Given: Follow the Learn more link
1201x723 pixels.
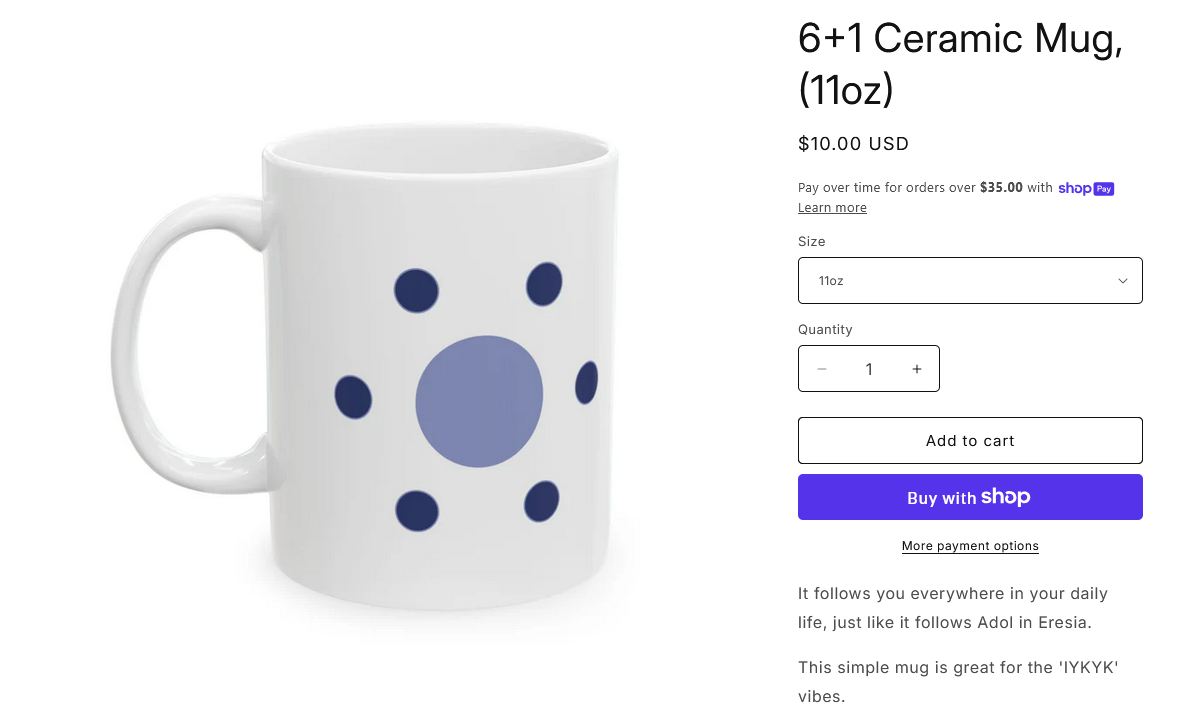Looking at the screenshot, I should (832, 208).
